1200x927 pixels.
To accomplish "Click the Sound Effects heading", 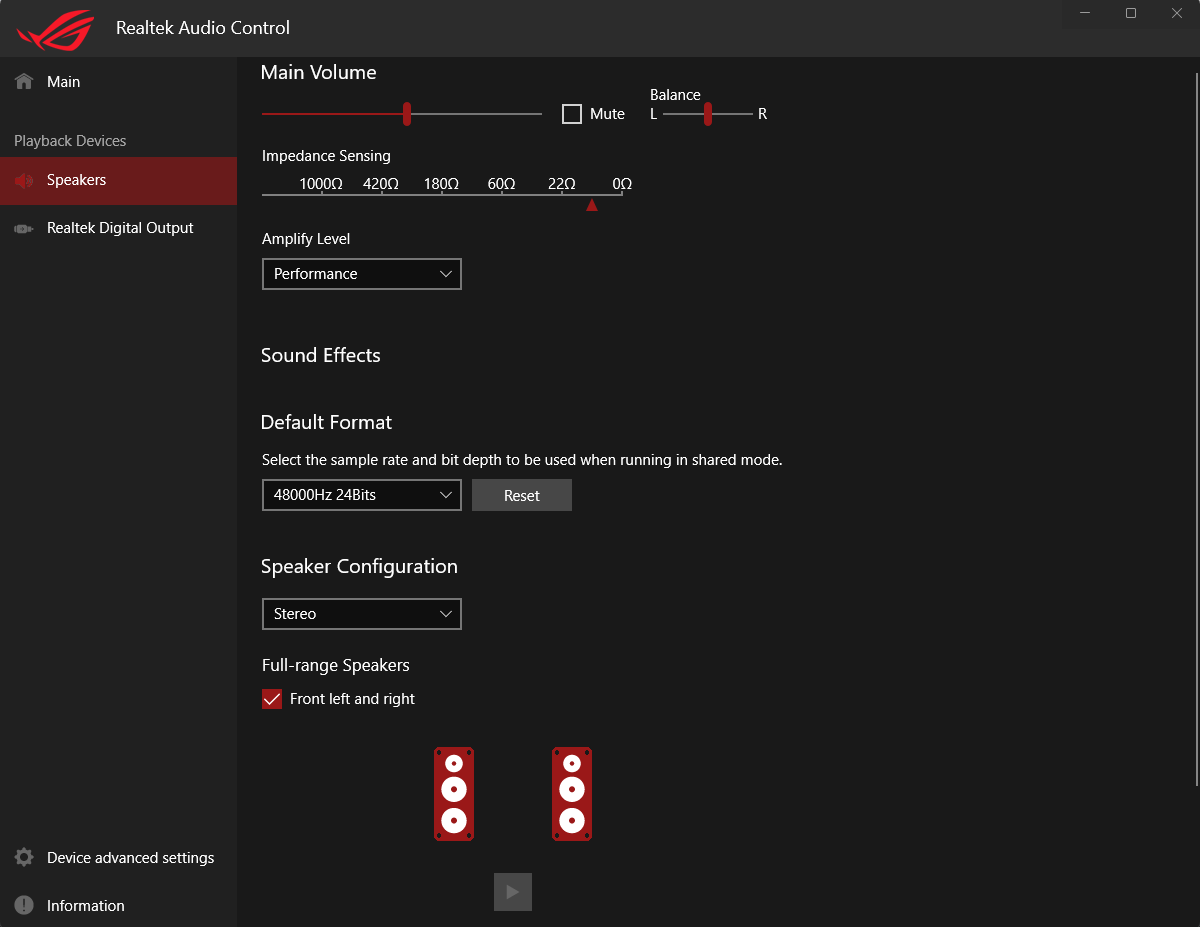I will 321,355.
